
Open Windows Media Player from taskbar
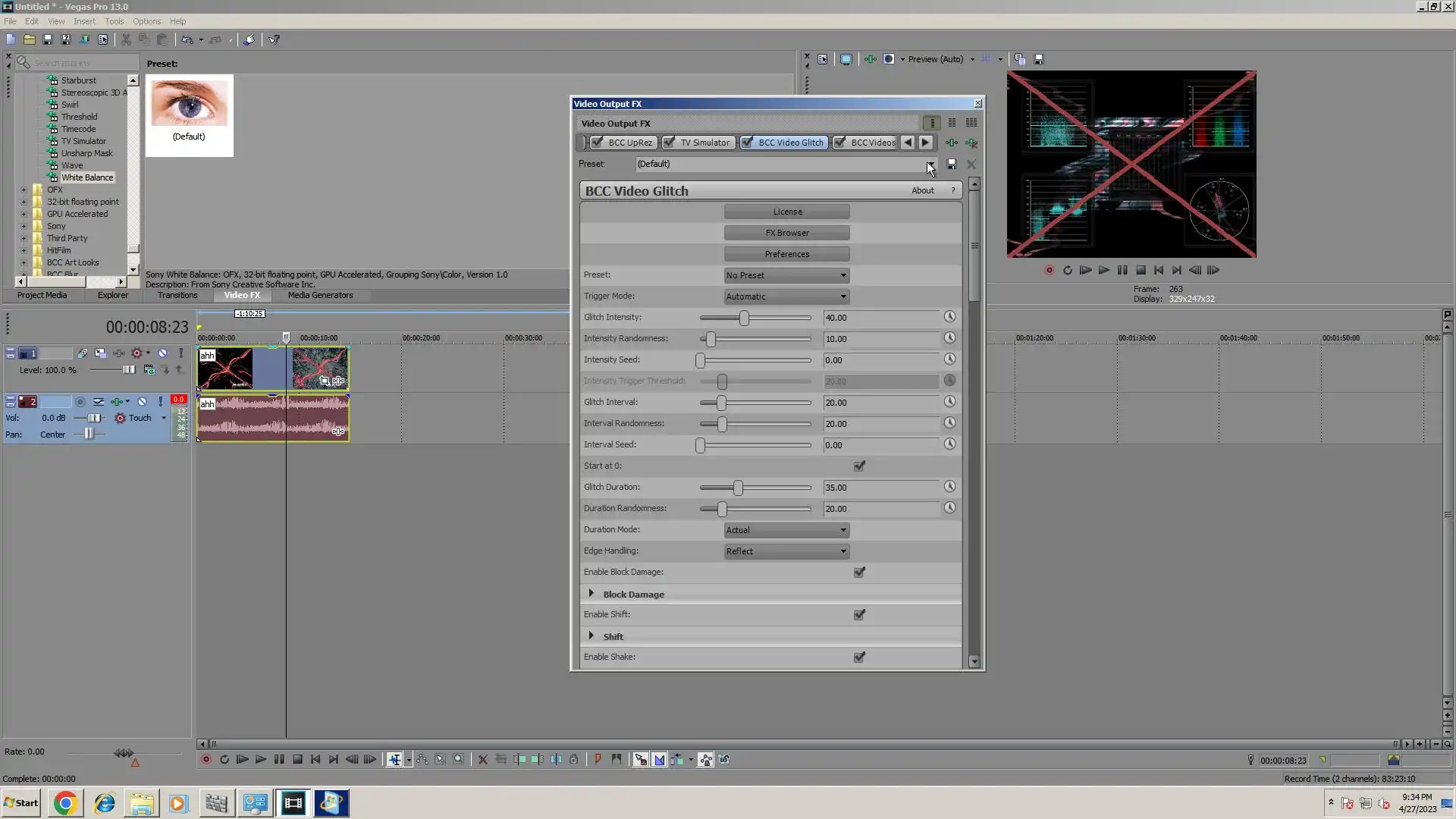[178, 803]
